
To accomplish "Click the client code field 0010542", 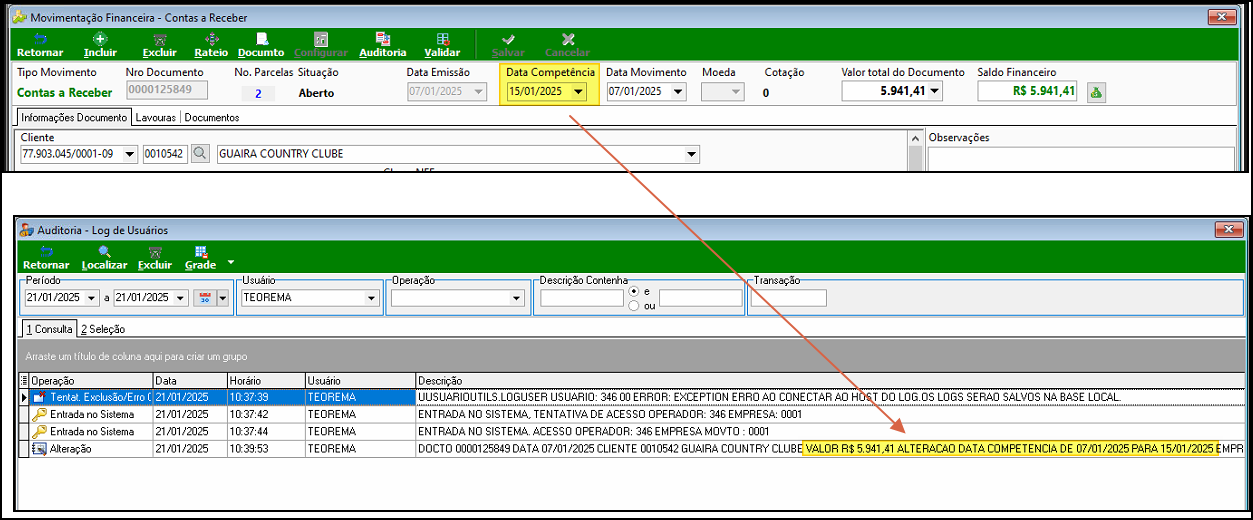I will pyautogui.click(x=165, y=154).
